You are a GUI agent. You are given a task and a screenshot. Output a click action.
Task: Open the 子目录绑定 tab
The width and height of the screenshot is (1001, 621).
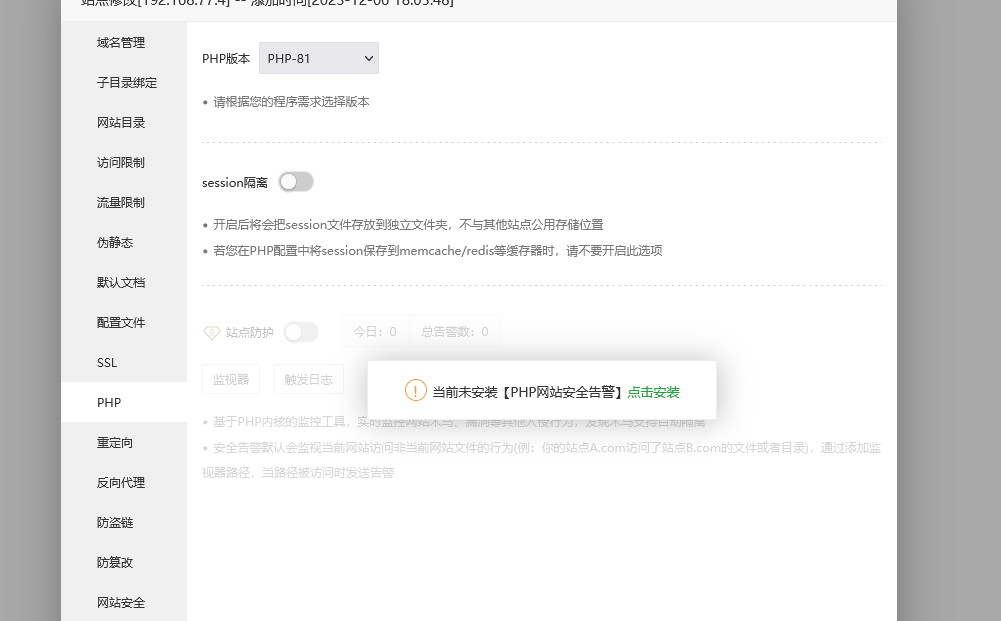pyautogui.click(x=127, y=83)
